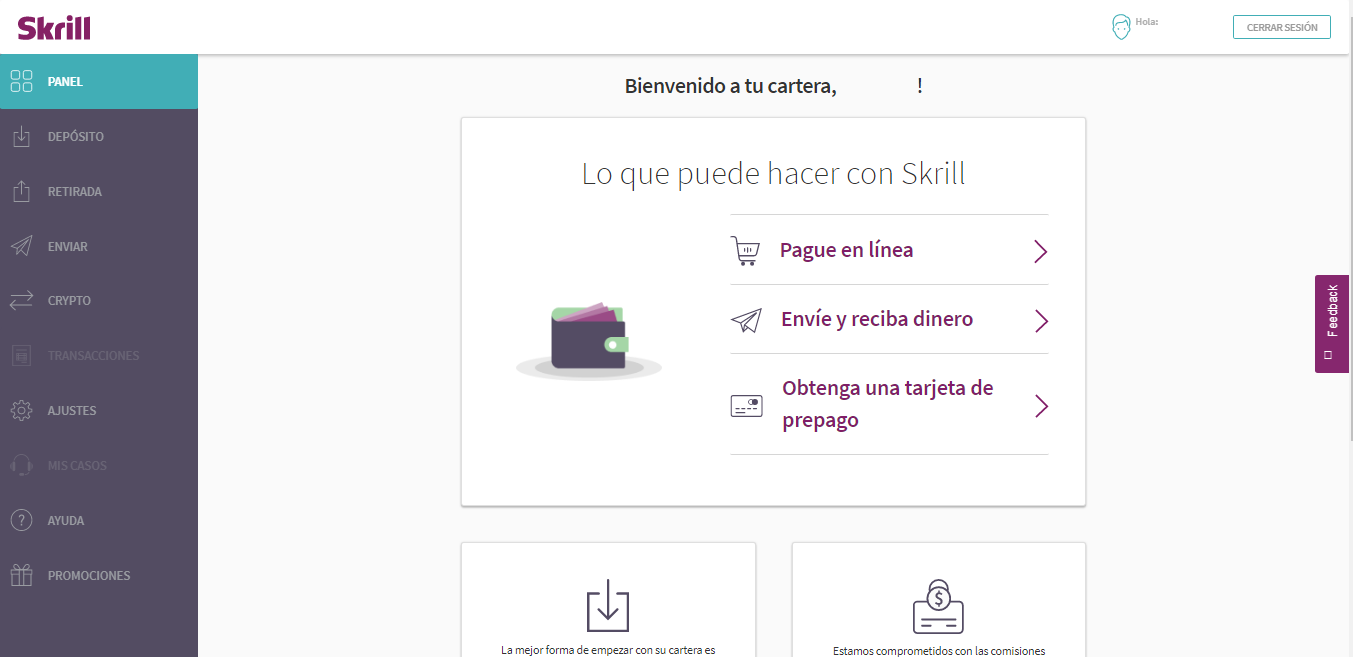Open the PANEL menu item
1353x657 pixels.
(x=99, y=81)
